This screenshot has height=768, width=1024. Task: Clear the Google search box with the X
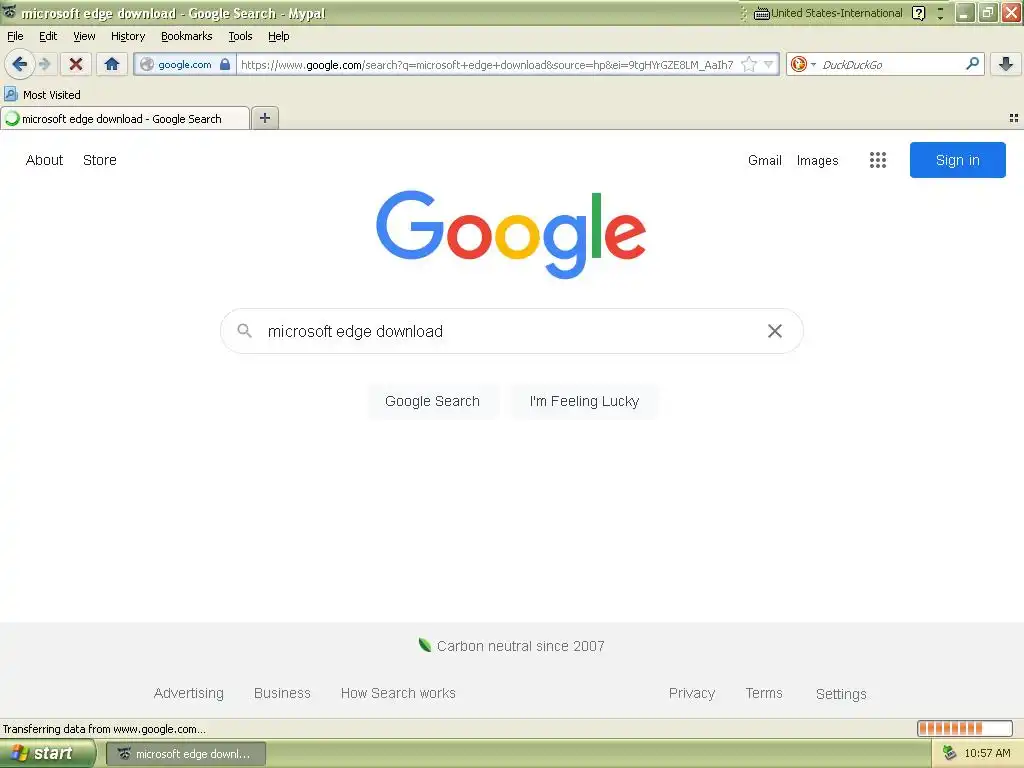point(775,331)
